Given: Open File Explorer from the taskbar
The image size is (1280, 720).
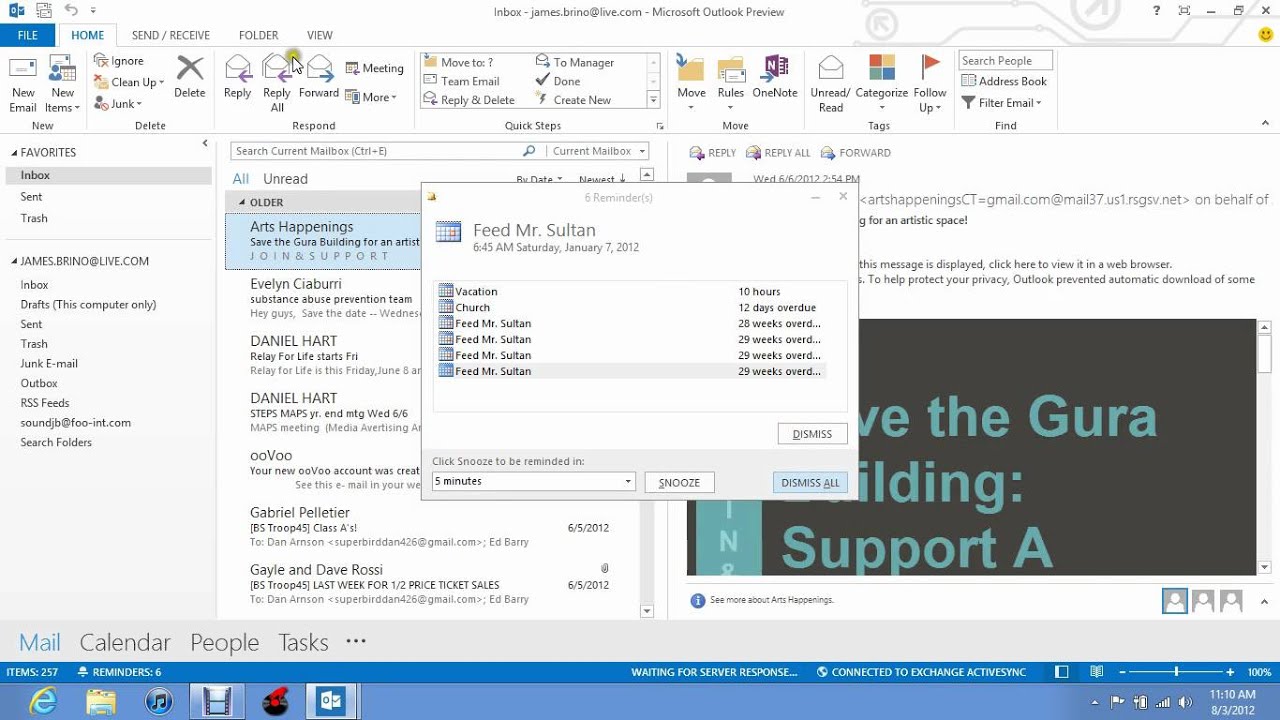Looking at the screenshot, I should pos(101,702).
